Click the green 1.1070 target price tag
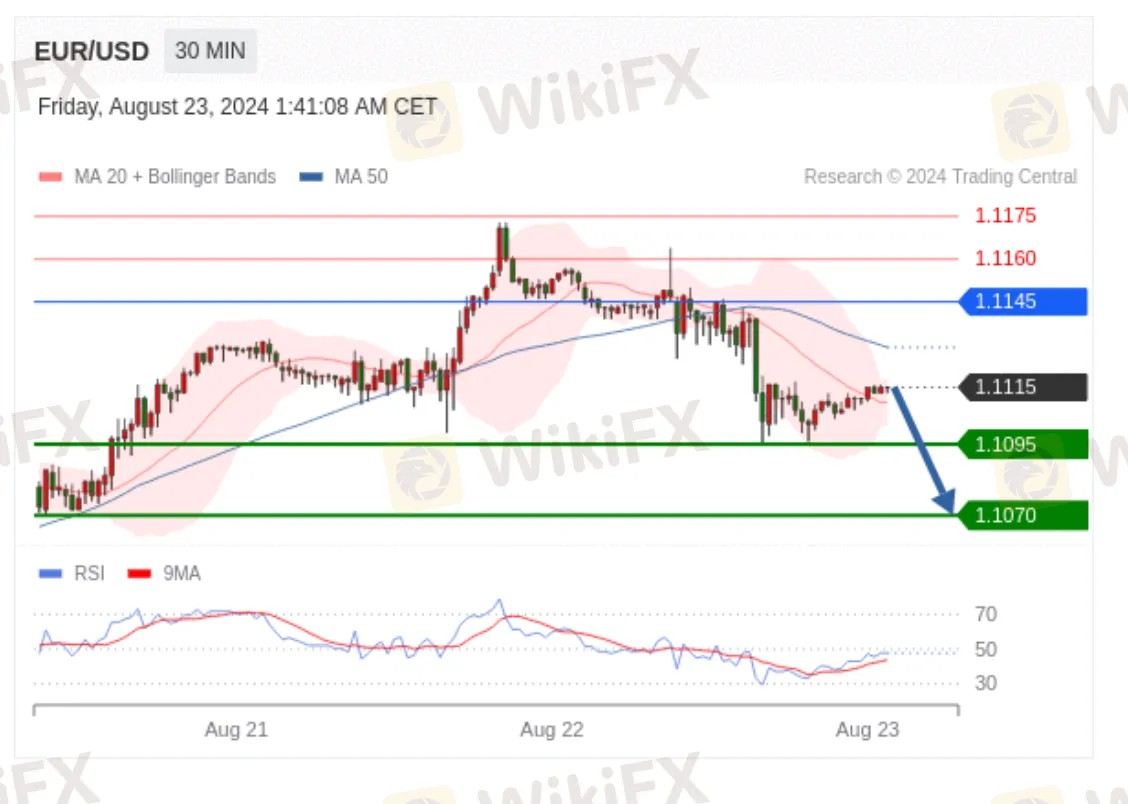This screenshot has width=1128, height=804. tap(1024, 516)
